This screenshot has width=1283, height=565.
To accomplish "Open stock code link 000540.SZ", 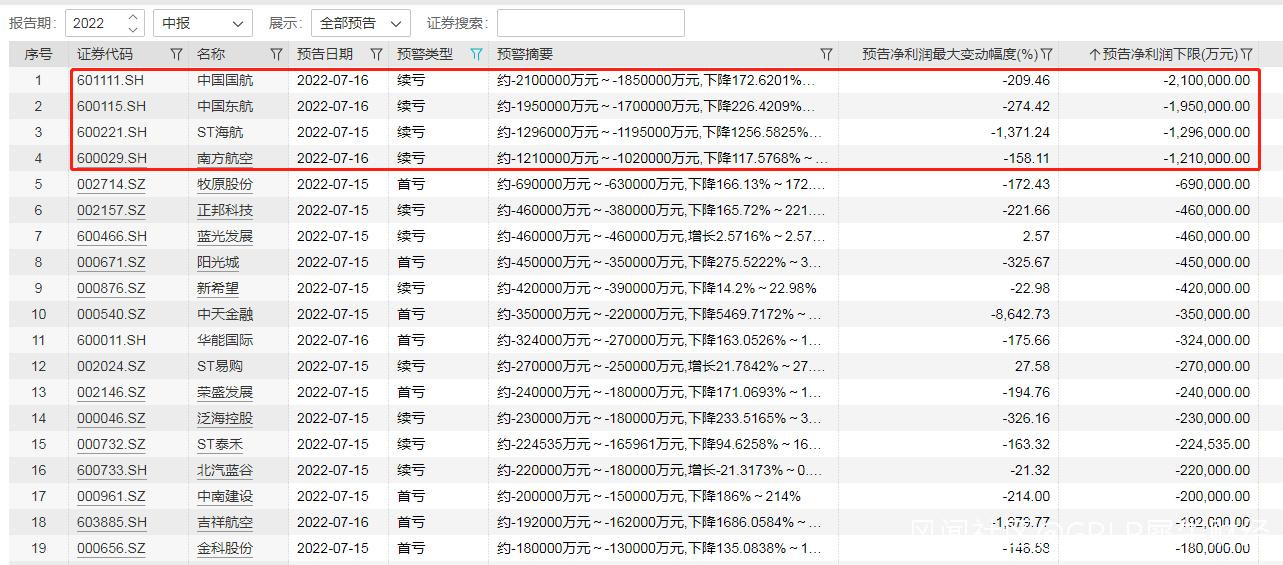I will 111,314.
